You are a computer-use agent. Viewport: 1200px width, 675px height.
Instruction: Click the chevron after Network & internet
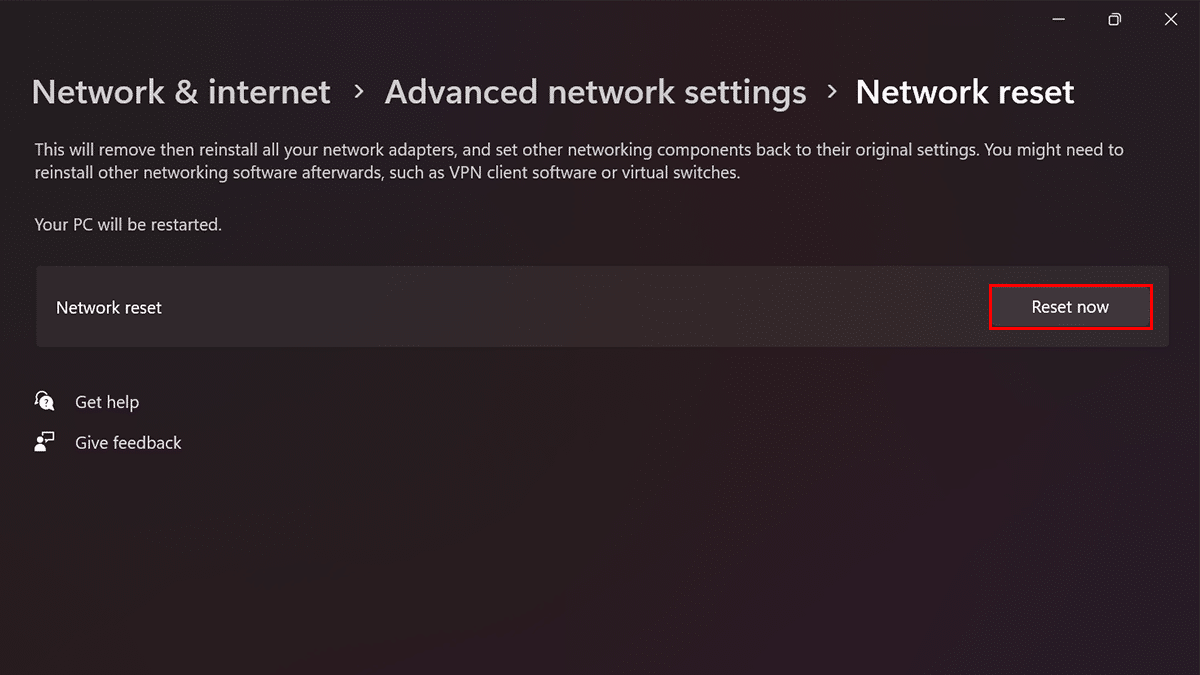pyautogui.click(x=358, y=92)
